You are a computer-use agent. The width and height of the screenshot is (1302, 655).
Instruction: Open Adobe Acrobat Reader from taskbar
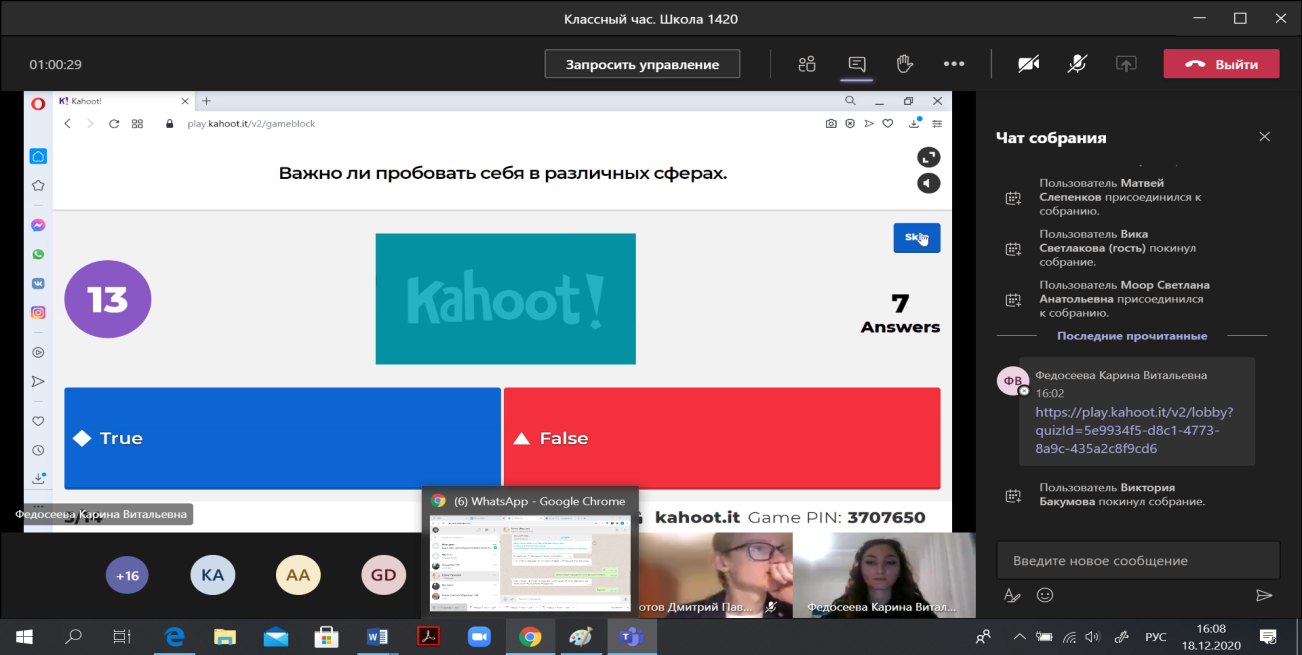pyautogui.click(x=428, y=635)
